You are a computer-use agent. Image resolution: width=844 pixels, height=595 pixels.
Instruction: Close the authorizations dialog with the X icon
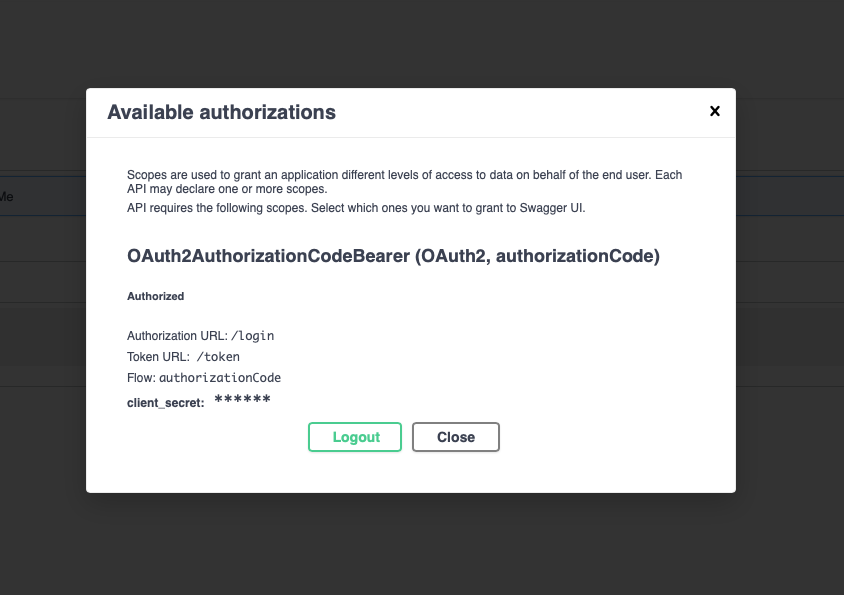pos(715,111)
